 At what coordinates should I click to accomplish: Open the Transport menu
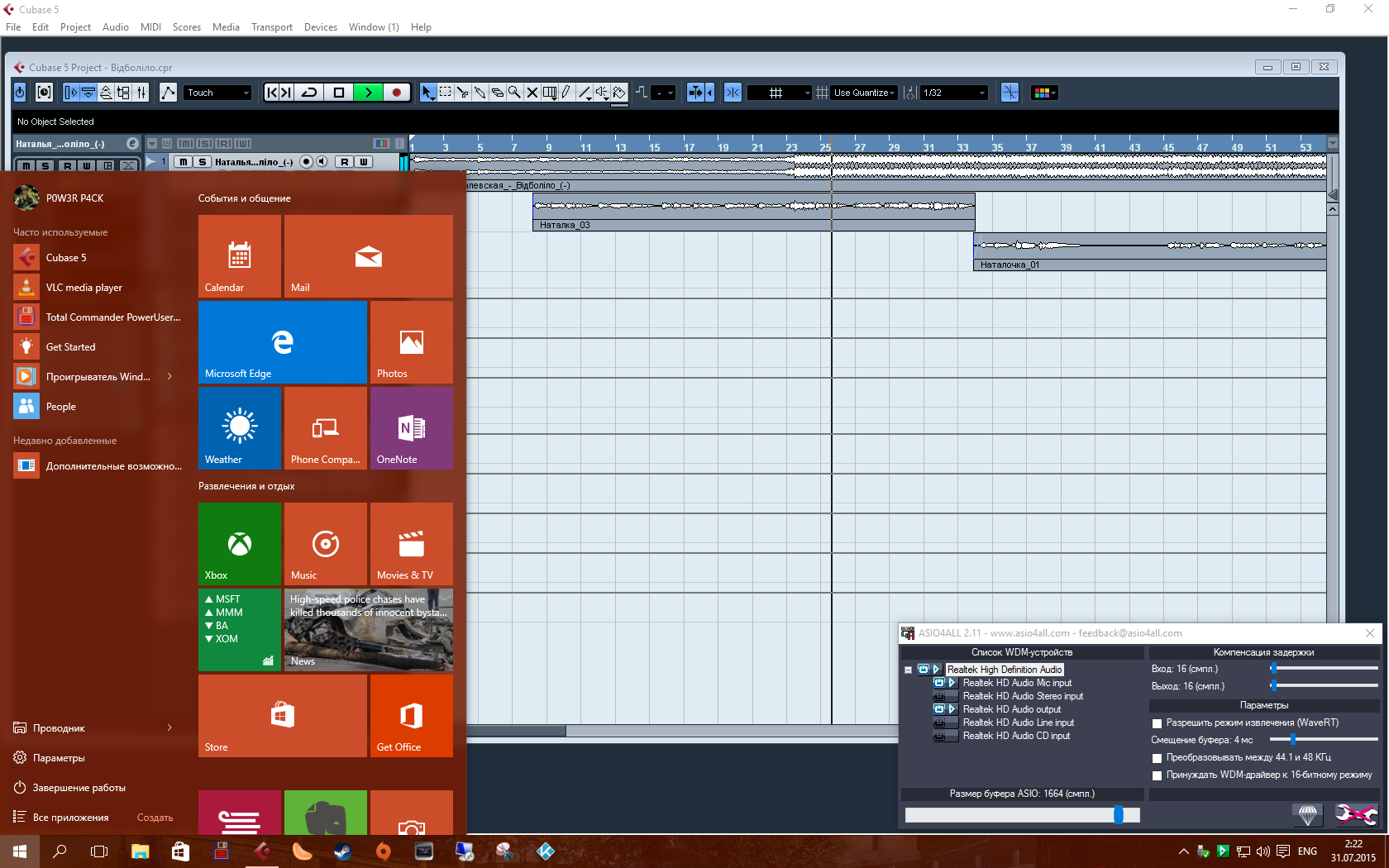[272, 27]
